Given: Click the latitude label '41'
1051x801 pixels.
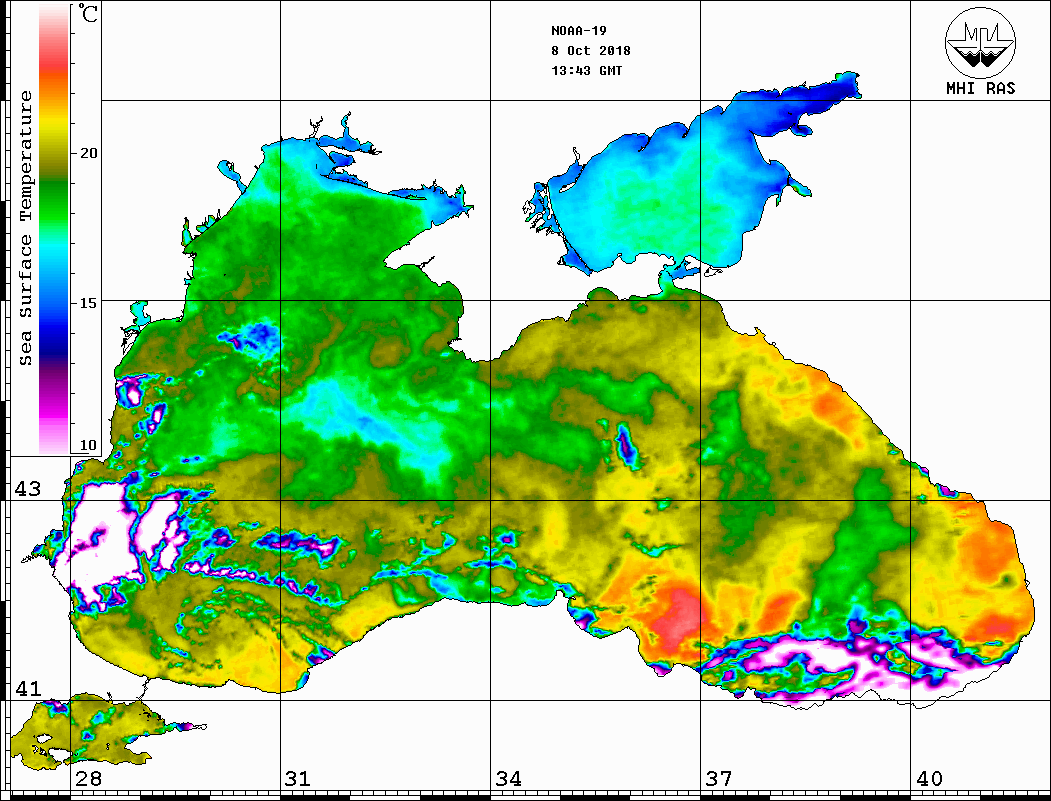Looking at the screenshot, I should point(27,688).
